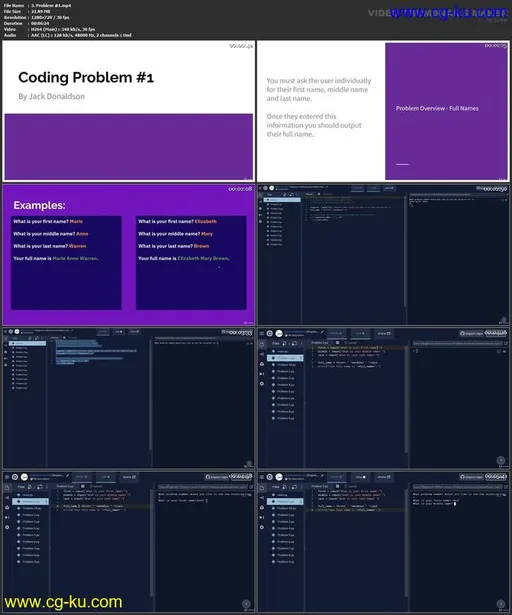512x615 pixels.
Task: Select Problem 10.py in empty-console frame file list
Action: tap(285, 365)
